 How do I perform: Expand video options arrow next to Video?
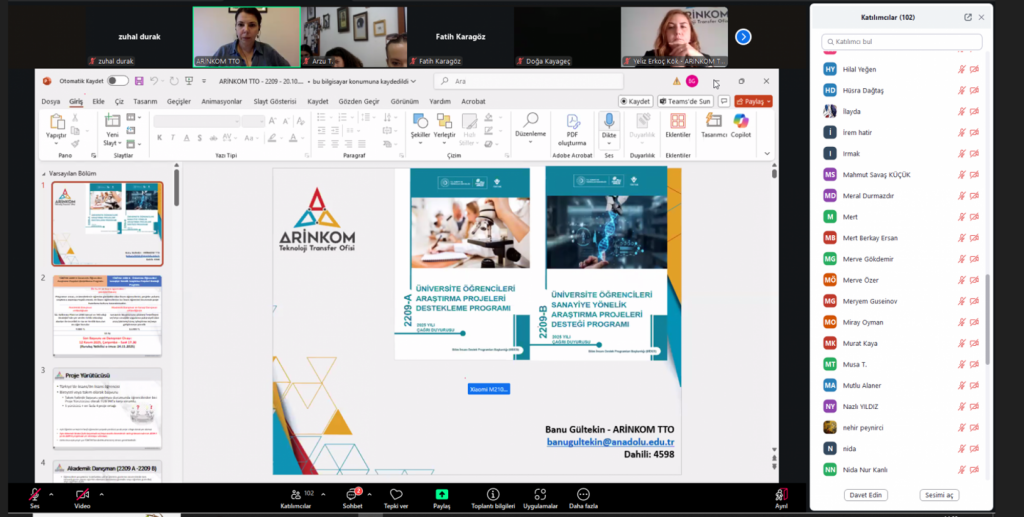click(x=100, y=491)
